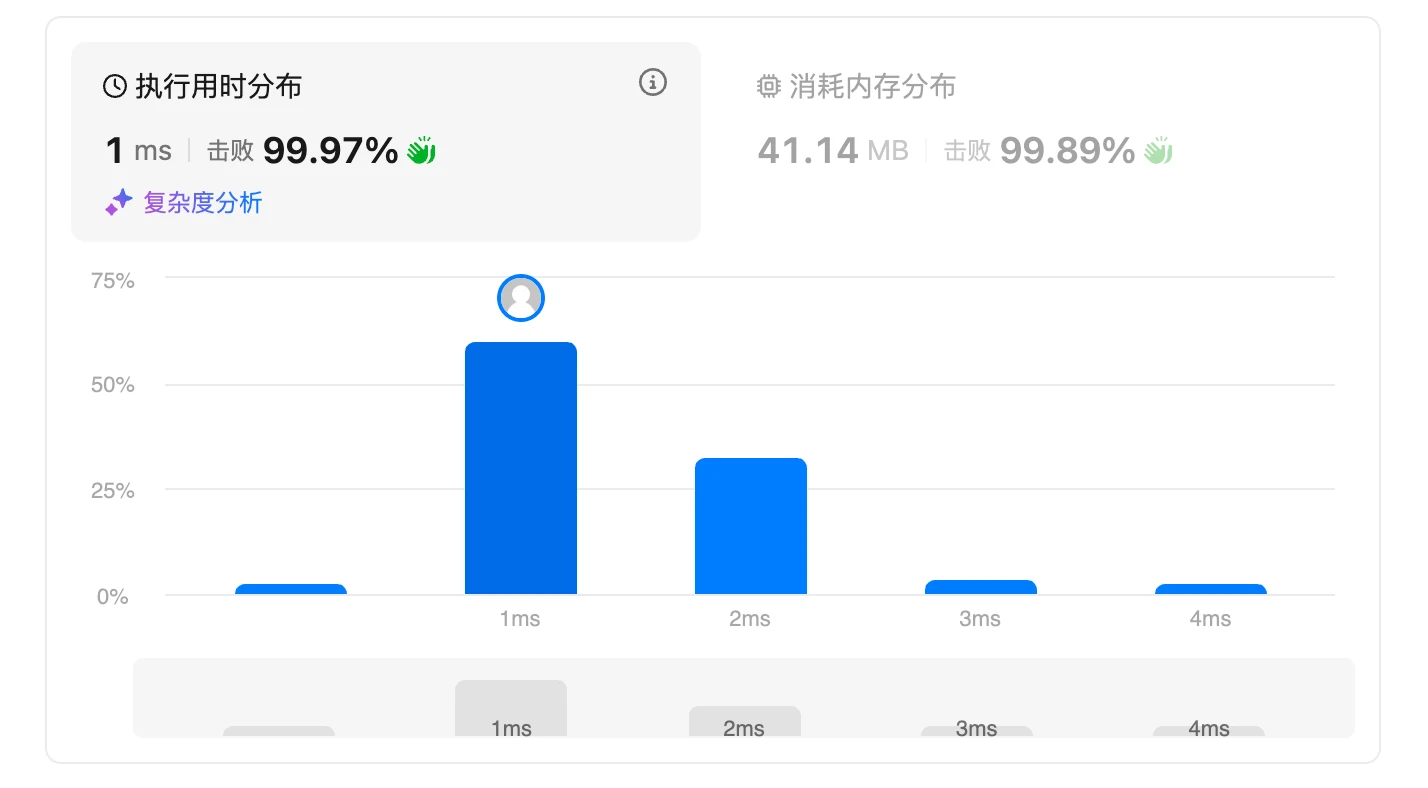This screenshot has width=1428, height=788.
Task: Click the chip icon beside 消耗内存分布
Action: (x=768, y=87)
